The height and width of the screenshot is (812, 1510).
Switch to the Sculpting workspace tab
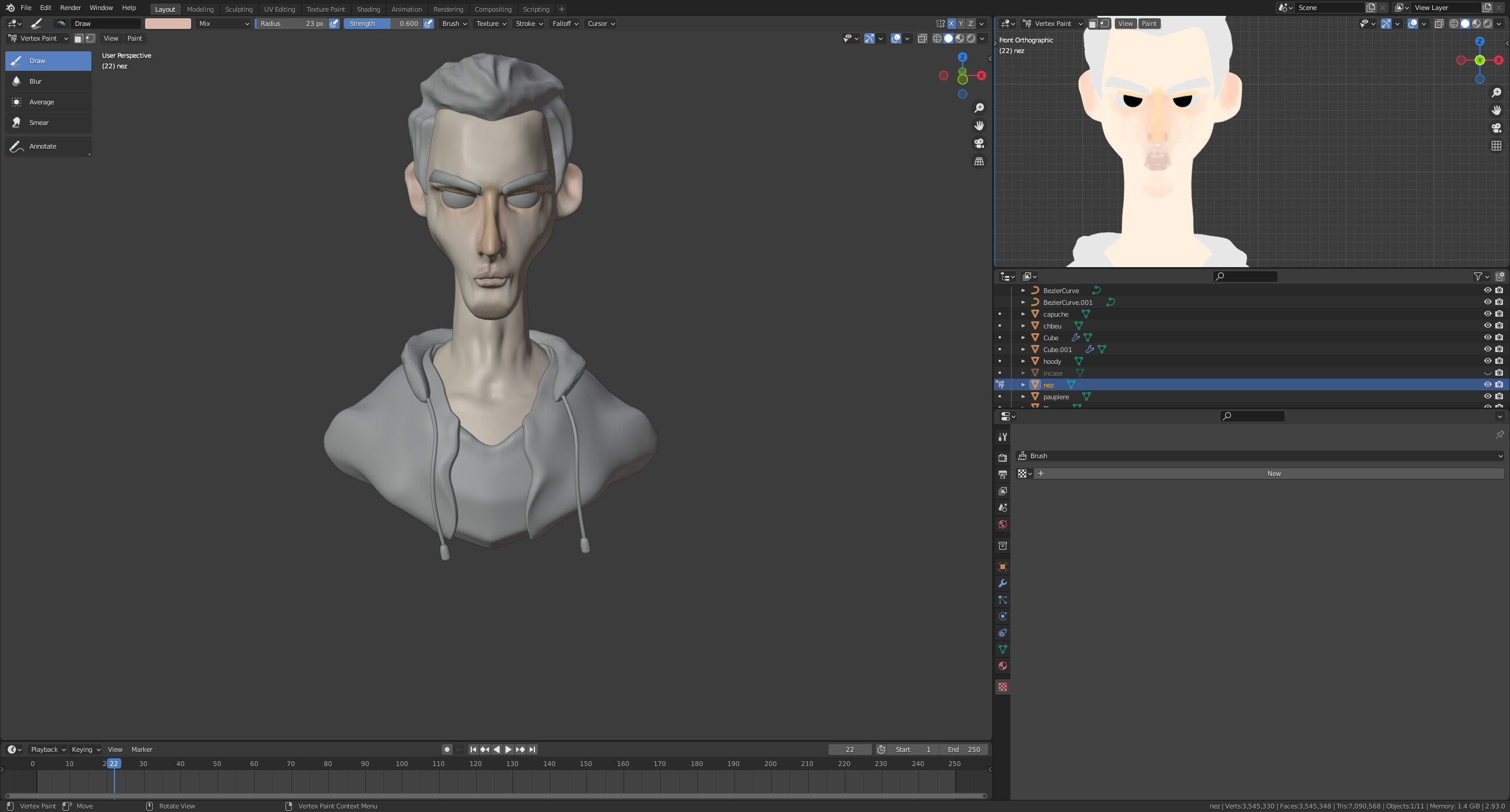click(x=238, y=9)
